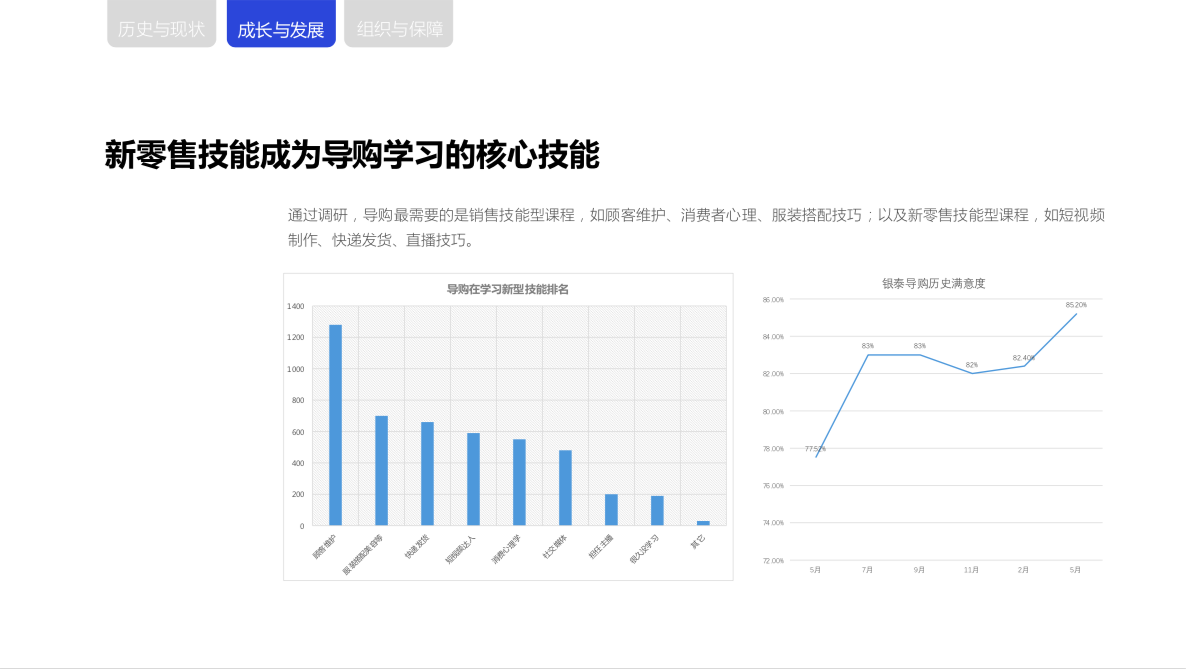1186x669 pixels.
Task: Switch to the 历史与现状 tab
Action: point(161,25)
